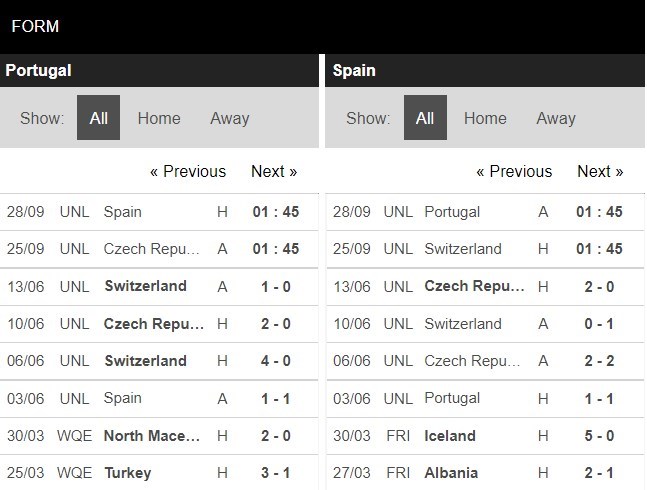The image size is (647, 490).
Task: Switch to Portugal's Home matches tab
Action: click(x=159, y=118)
